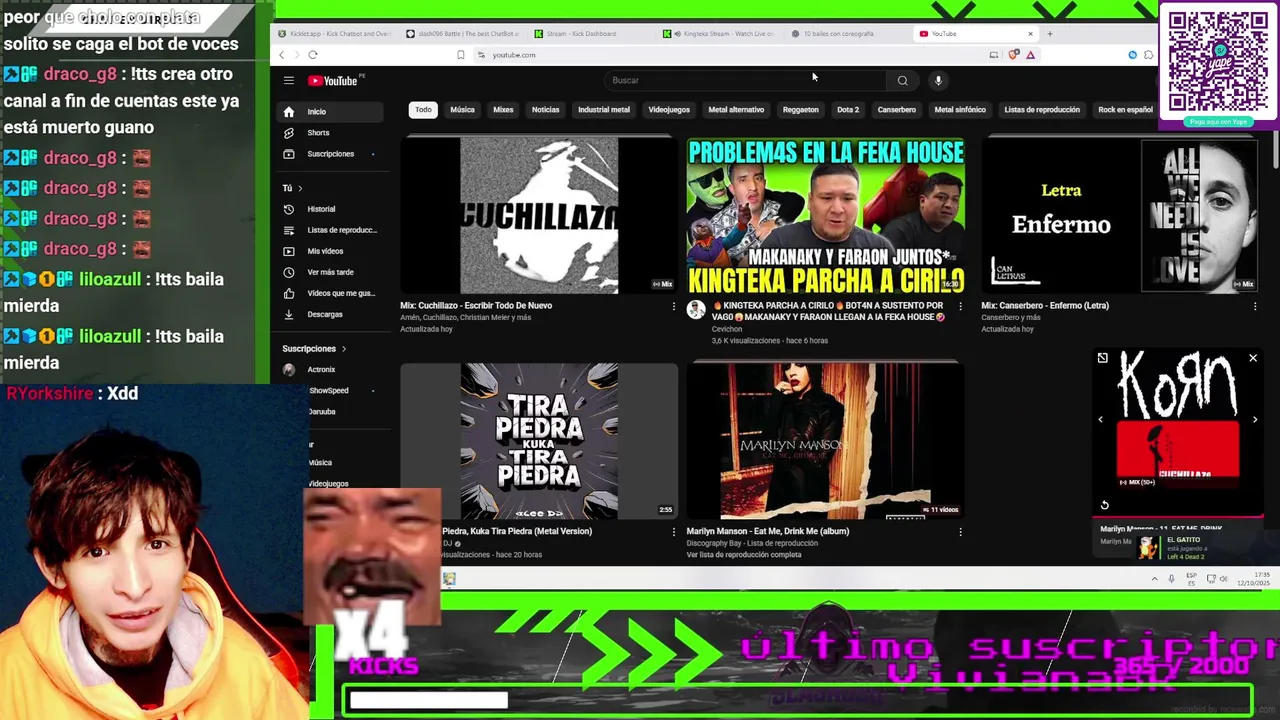The image size is (1280, 720).
Task: Select the Industrial metal chip
Action: [x=604, y=110]
